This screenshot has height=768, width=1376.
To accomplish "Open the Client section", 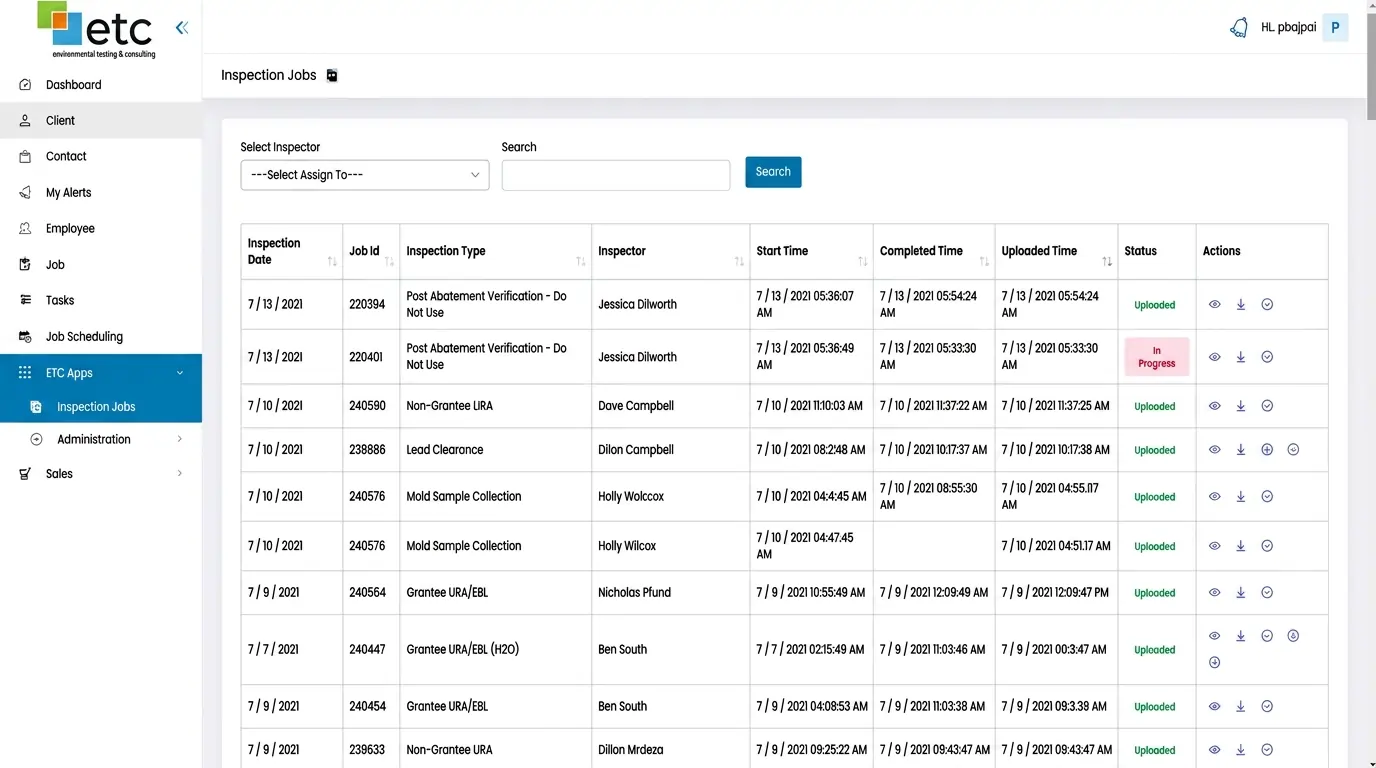I will [101, 121].
